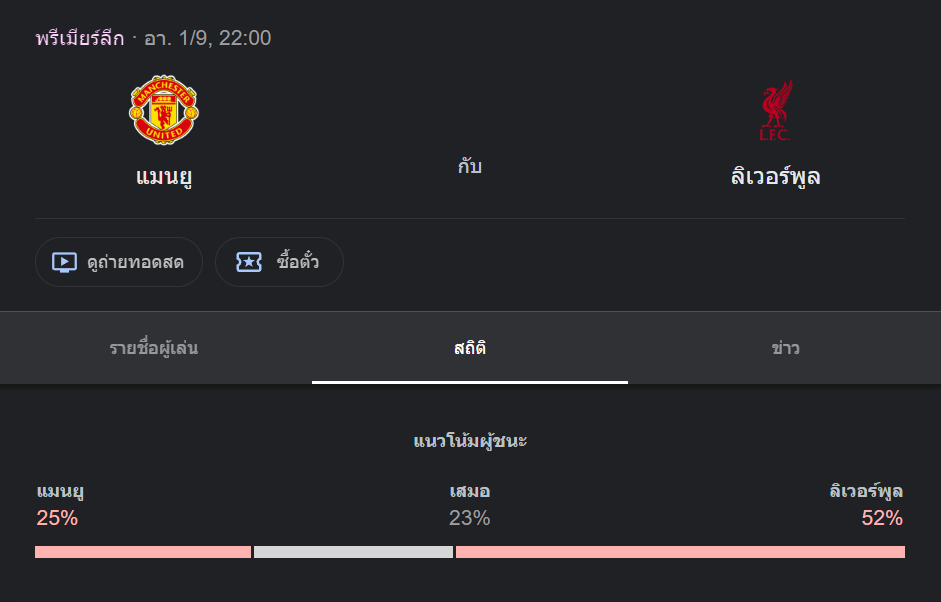The image size is (941, 602).
Task: Click the TV play icon for live broadcast
Action: coord(64,262)
